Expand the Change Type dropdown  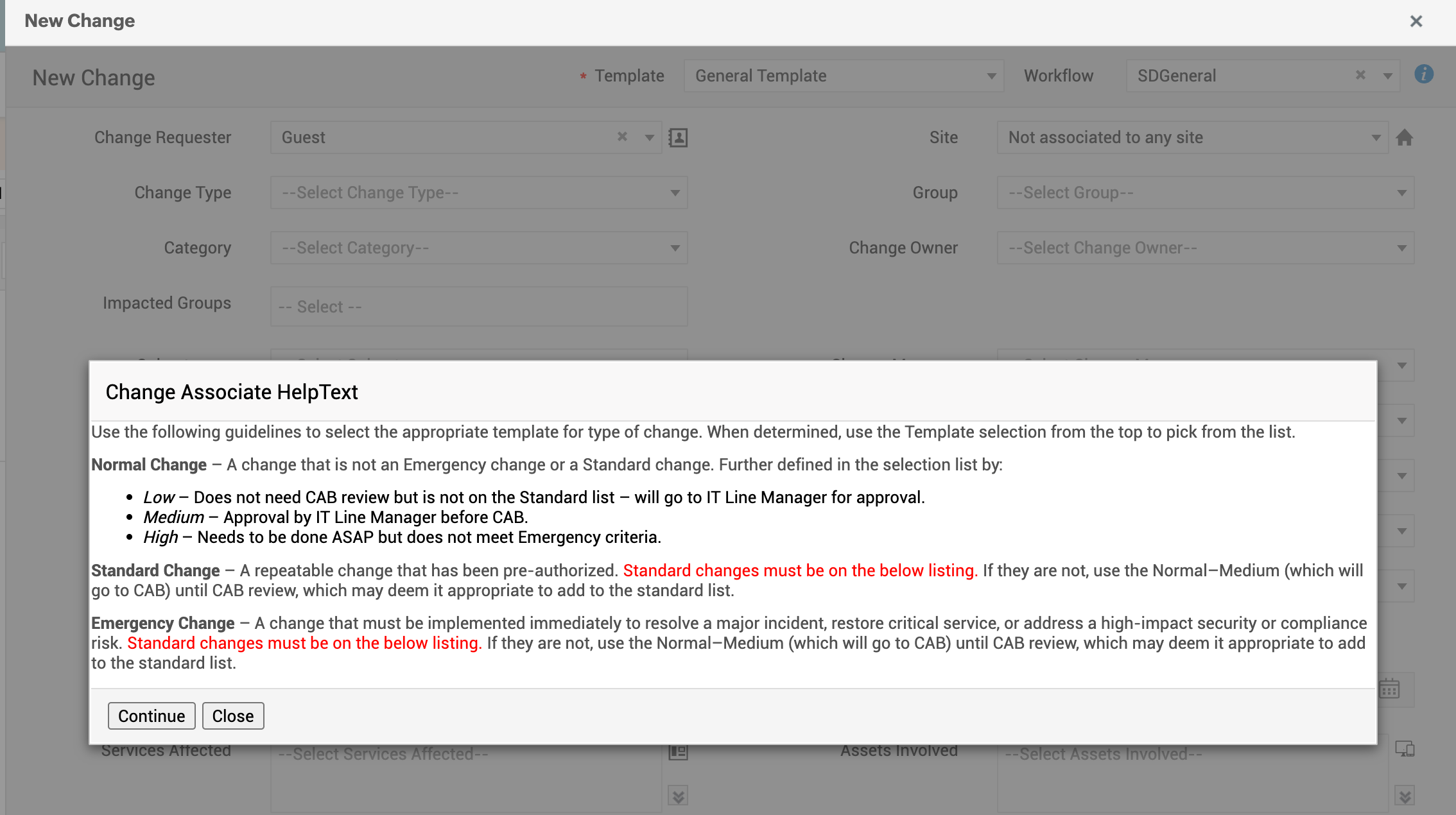[x=479, y=193]
